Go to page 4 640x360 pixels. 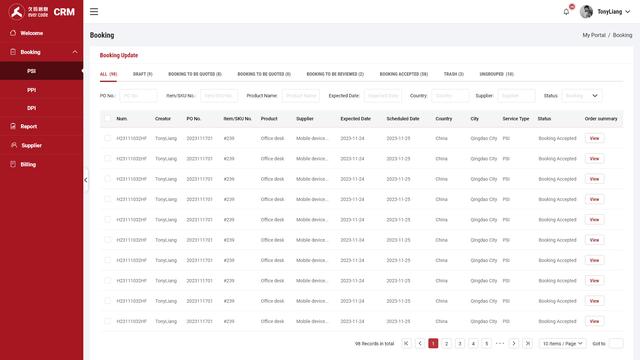coord(473,343)
